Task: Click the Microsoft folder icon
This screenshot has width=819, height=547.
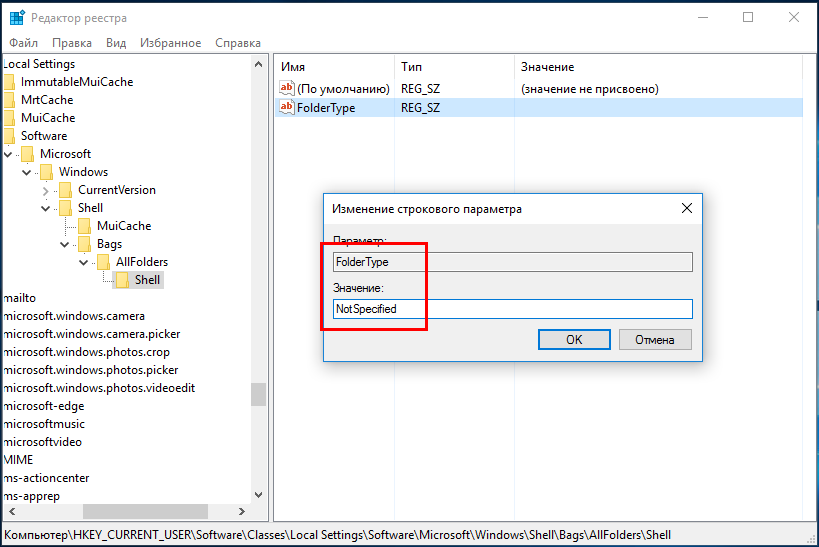Action: 28,154
